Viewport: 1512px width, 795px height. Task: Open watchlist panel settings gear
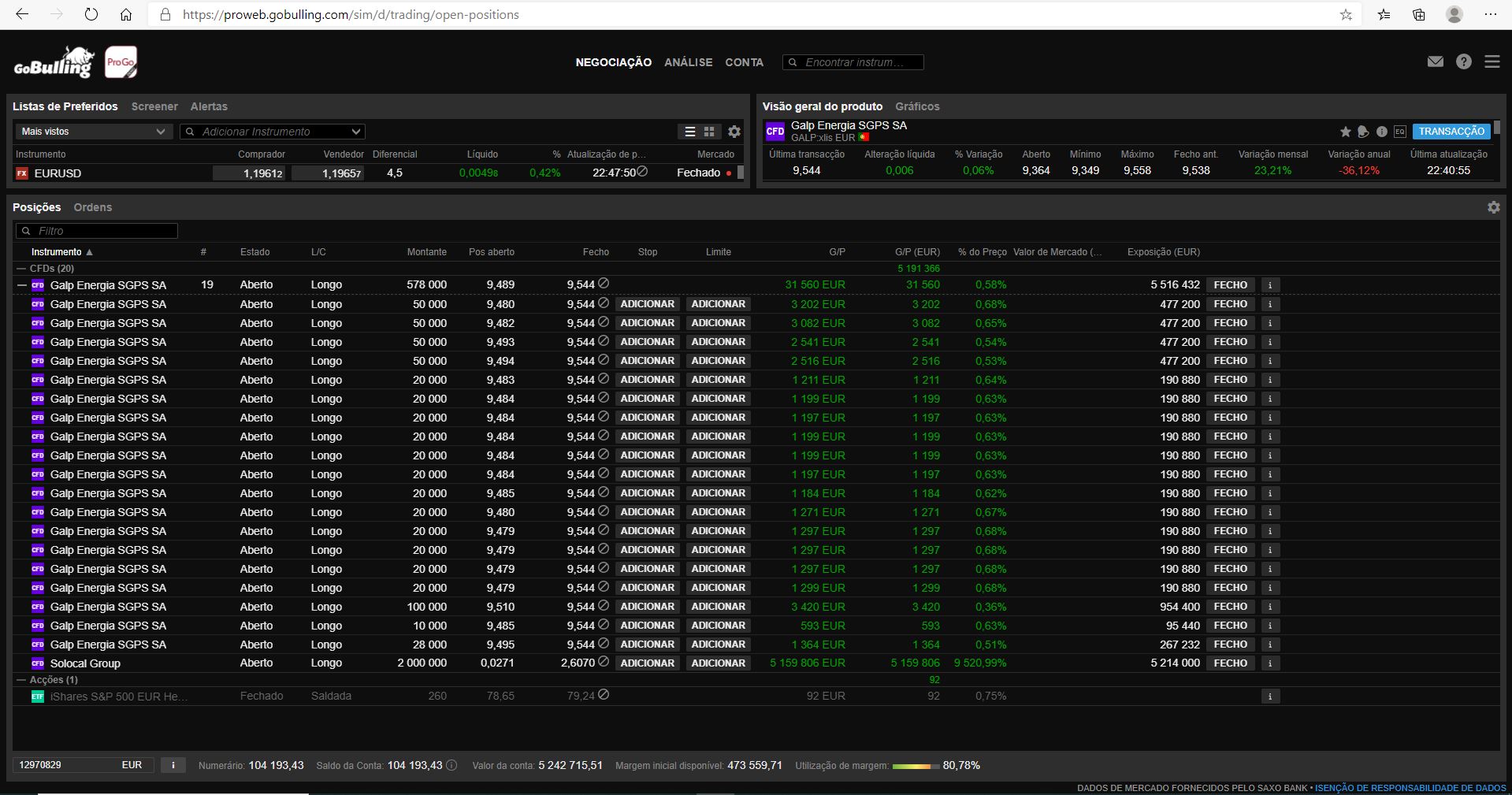(734, 132)
